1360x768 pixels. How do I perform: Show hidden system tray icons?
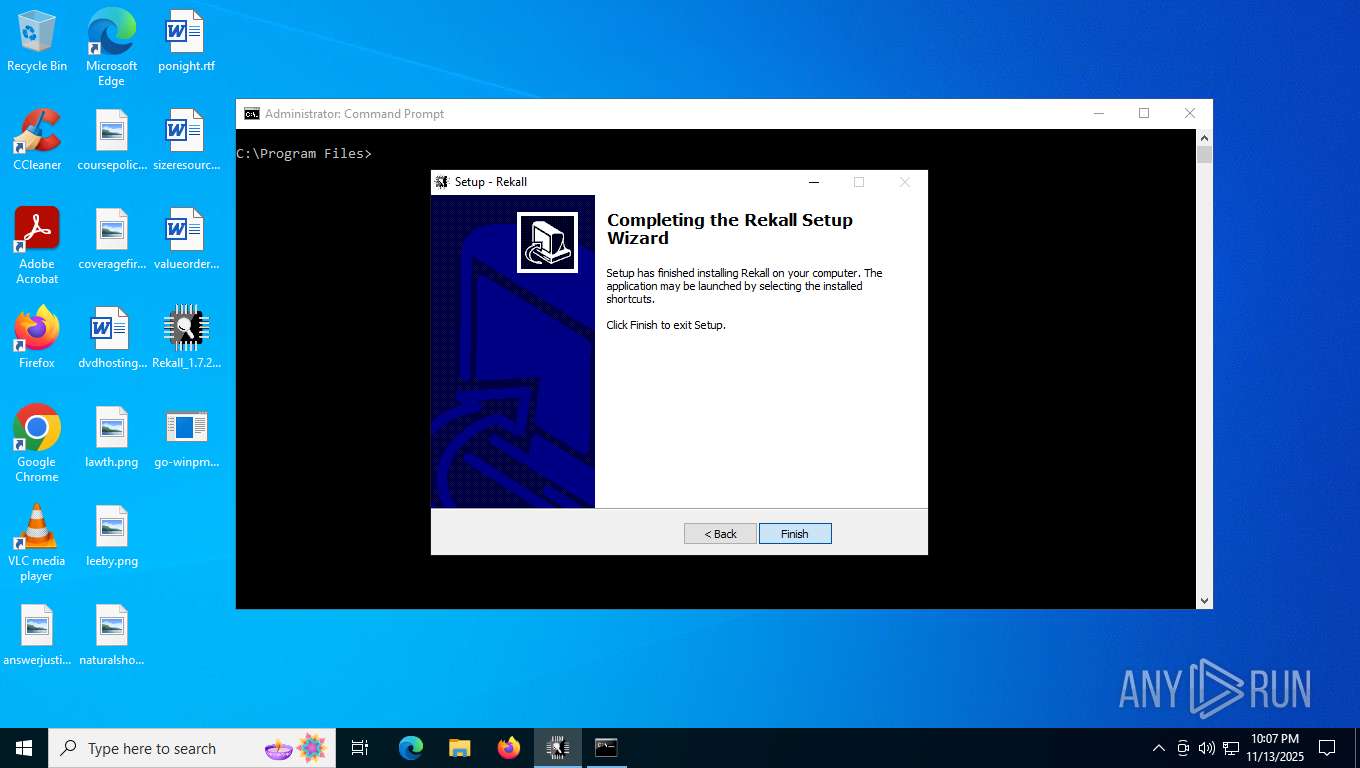[x=1159, y=748]
